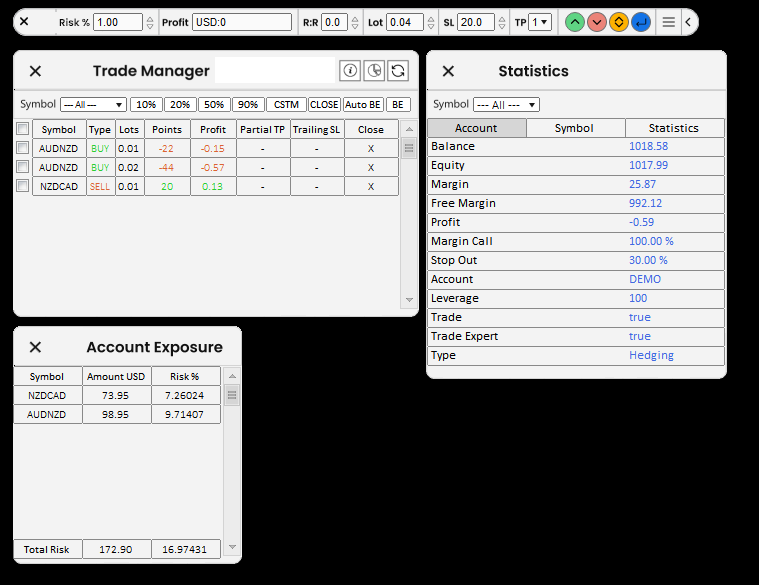Click the 50% partial close button
Screen dimensions: 759x585
(x=213, y=105)
